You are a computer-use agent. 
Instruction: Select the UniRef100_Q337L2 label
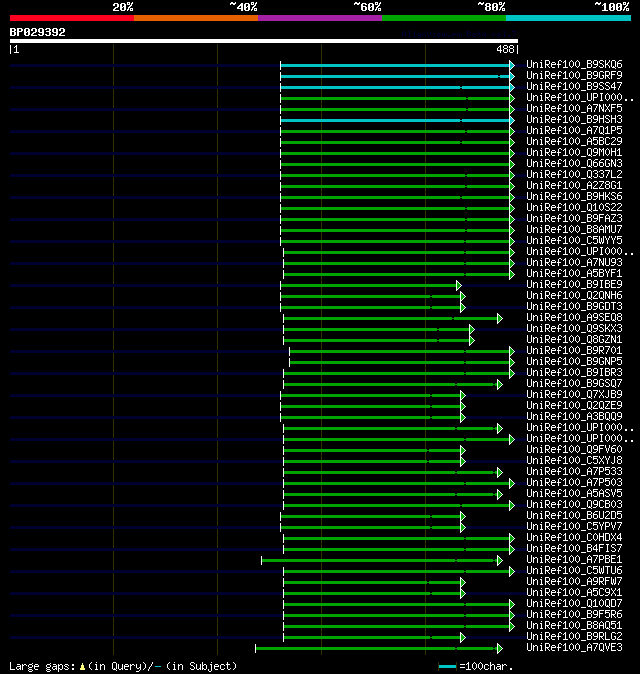point(574,175)
